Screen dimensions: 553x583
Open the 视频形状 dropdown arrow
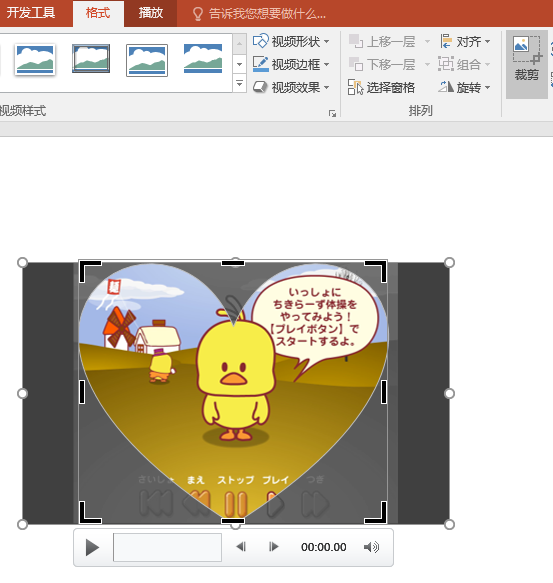point(327,41)
